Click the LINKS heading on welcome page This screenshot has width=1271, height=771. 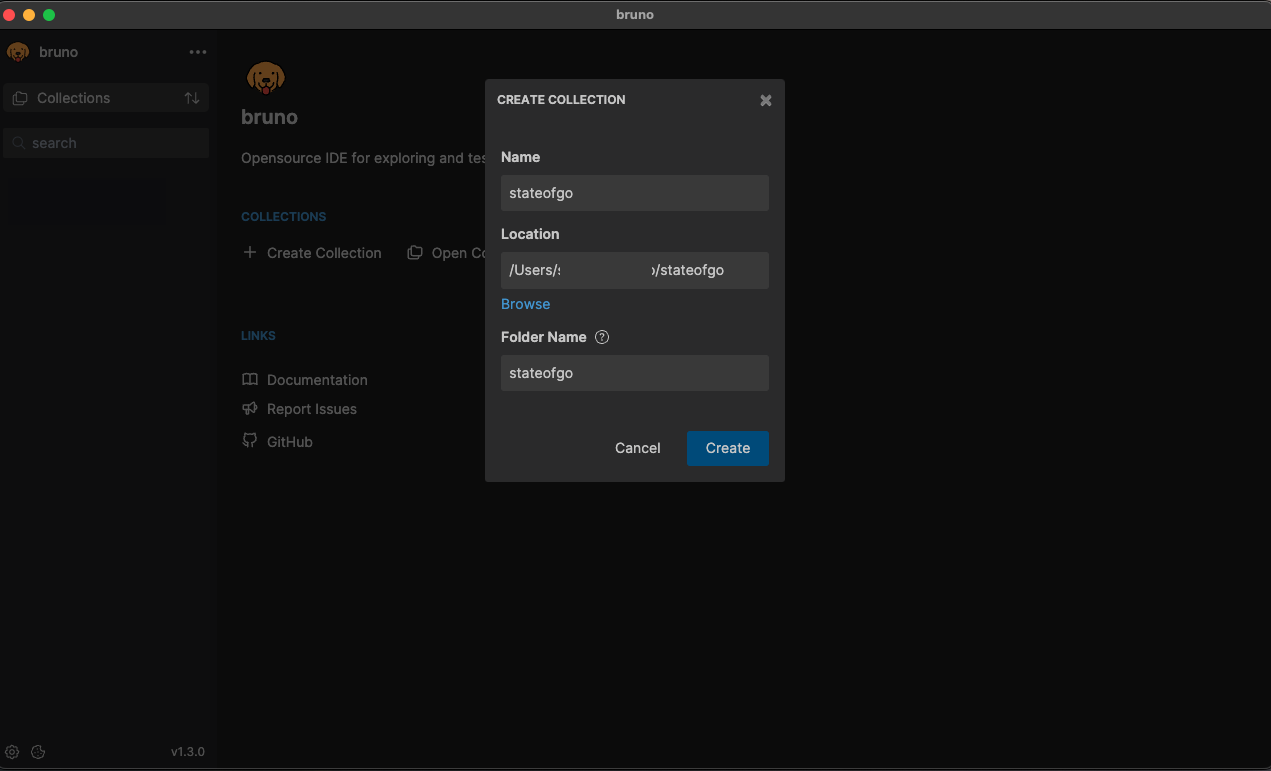259,336
